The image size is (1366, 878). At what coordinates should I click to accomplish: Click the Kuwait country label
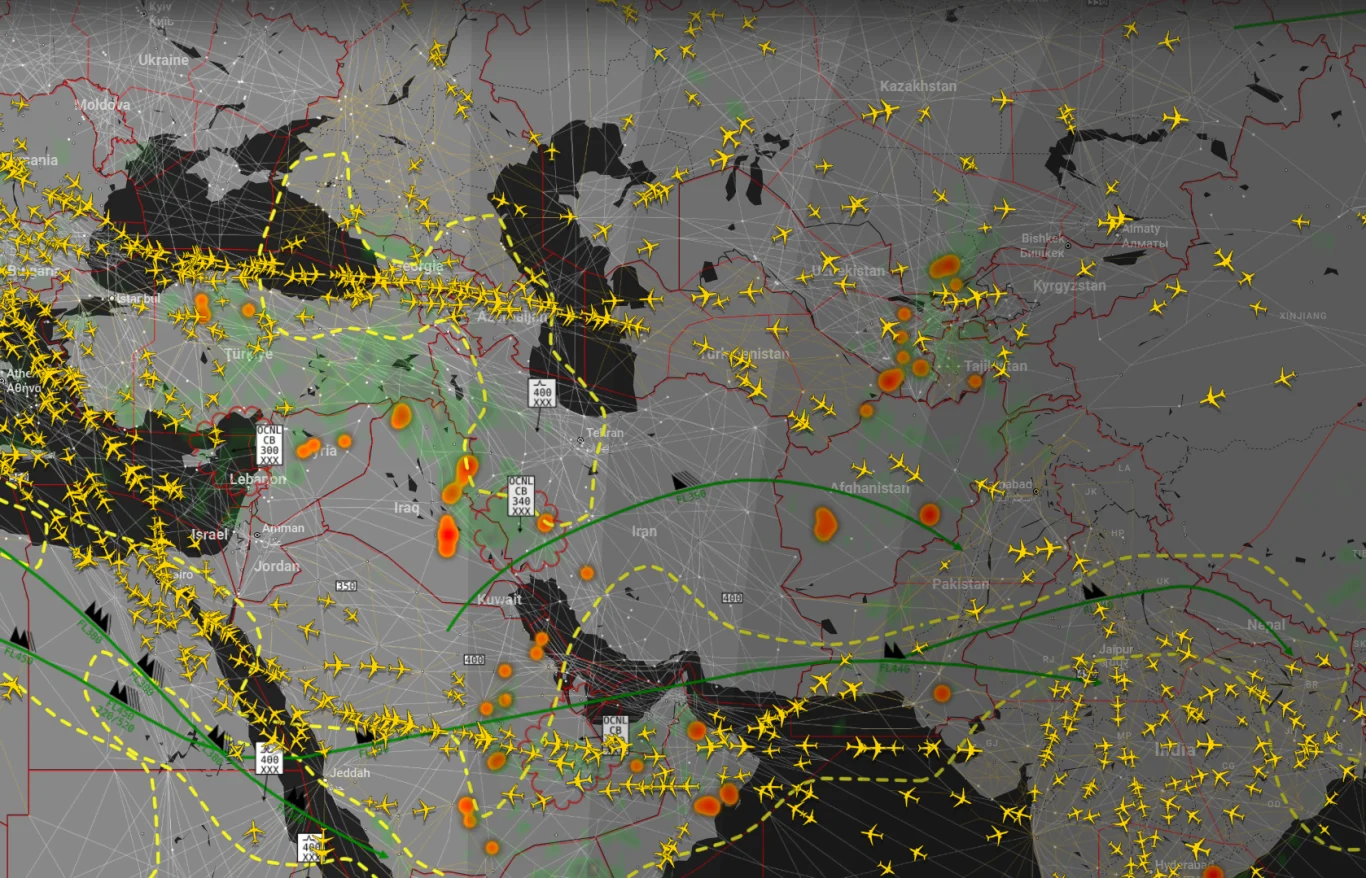500,599
